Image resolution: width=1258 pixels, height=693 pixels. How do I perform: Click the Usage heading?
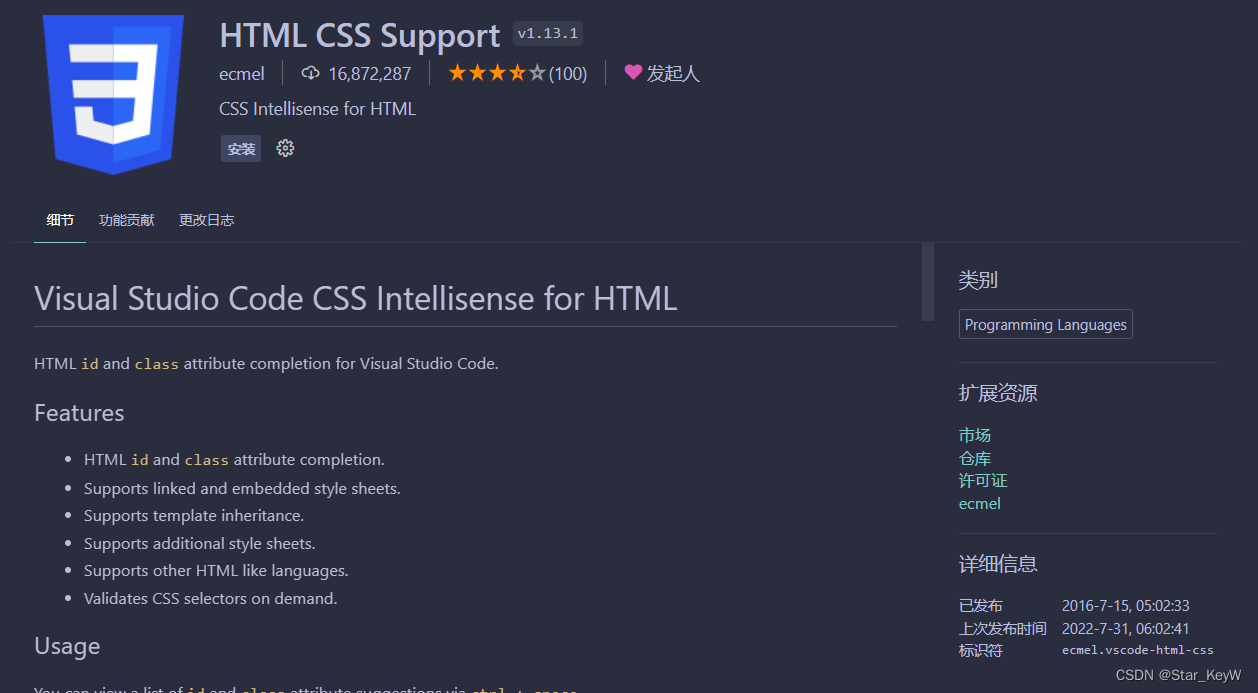(67, 646)
